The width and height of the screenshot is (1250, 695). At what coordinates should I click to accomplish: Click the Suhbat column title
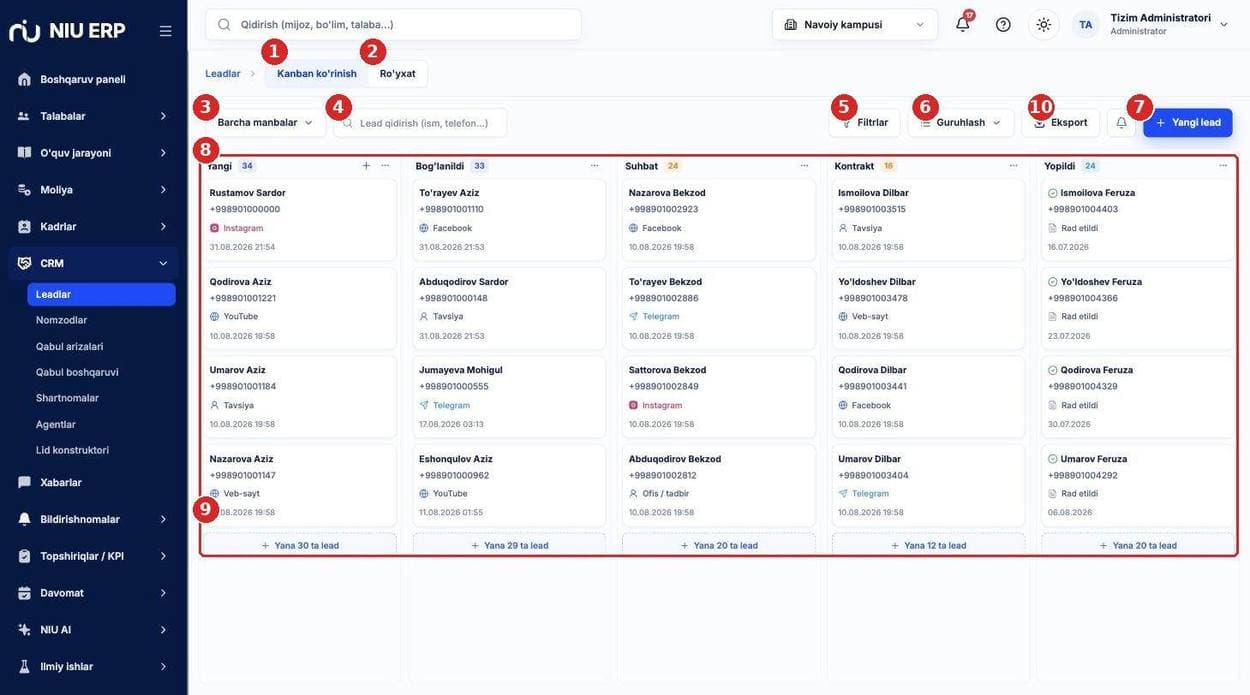641,166
